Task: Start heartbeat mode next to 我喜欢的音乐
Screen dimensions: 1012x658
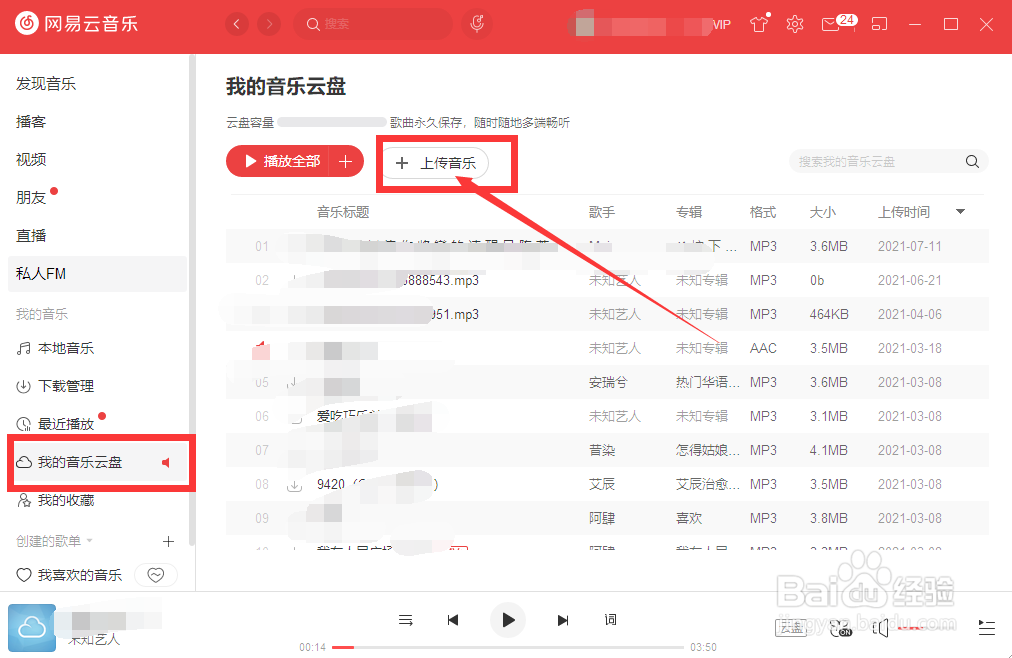Action: tap(156, 575)
